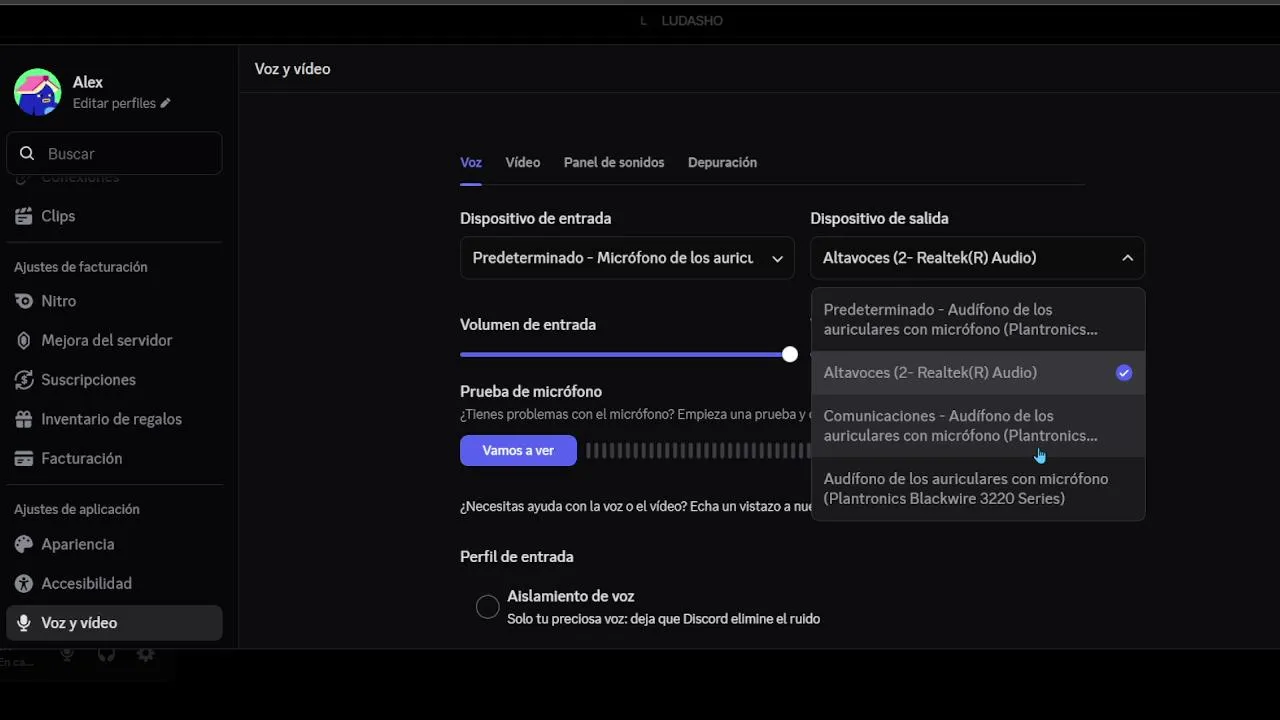
Task: Open Dispositivo de entrada dropdown
Action: coord(627,258)
